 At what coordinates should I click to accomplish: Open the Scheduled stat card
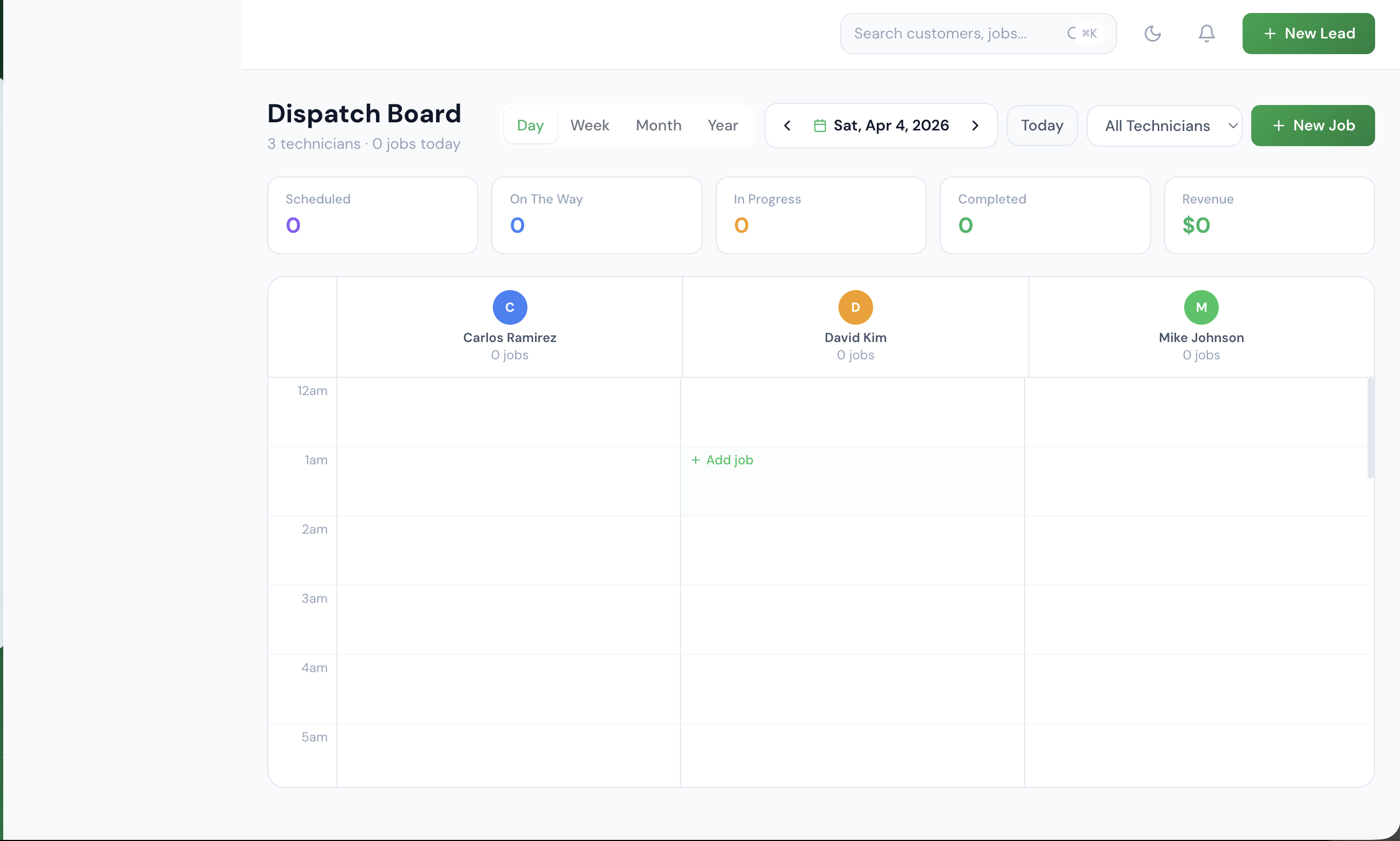coord(372,215)
